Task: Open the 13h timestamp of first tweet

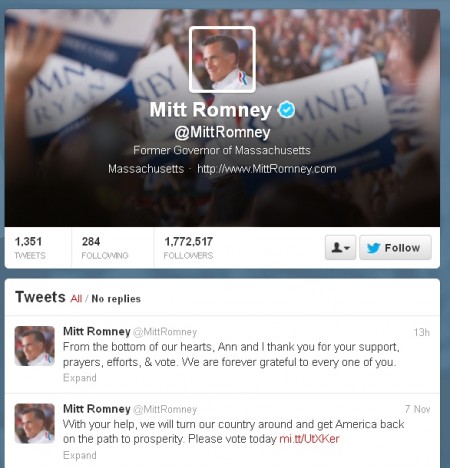Action: (422, 332)
